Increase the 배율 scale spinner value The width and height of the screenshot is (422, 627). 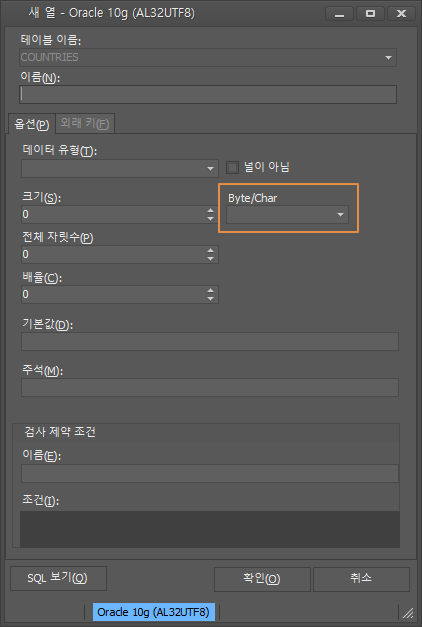click(x=210, y=290)
